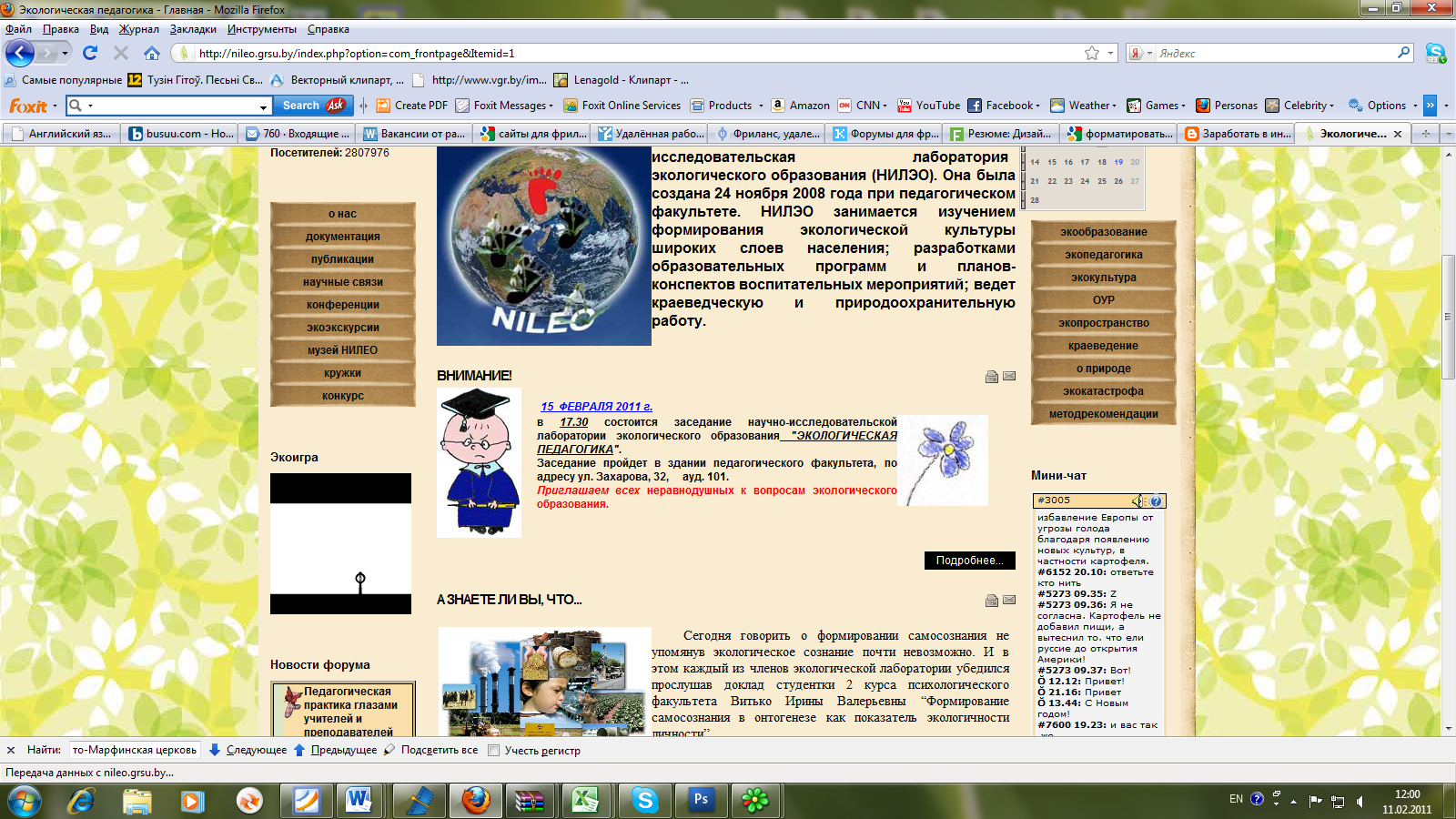Enable the Учесть регистр checkbox
The image size is (1456, 819).
(x=494, y=751)
